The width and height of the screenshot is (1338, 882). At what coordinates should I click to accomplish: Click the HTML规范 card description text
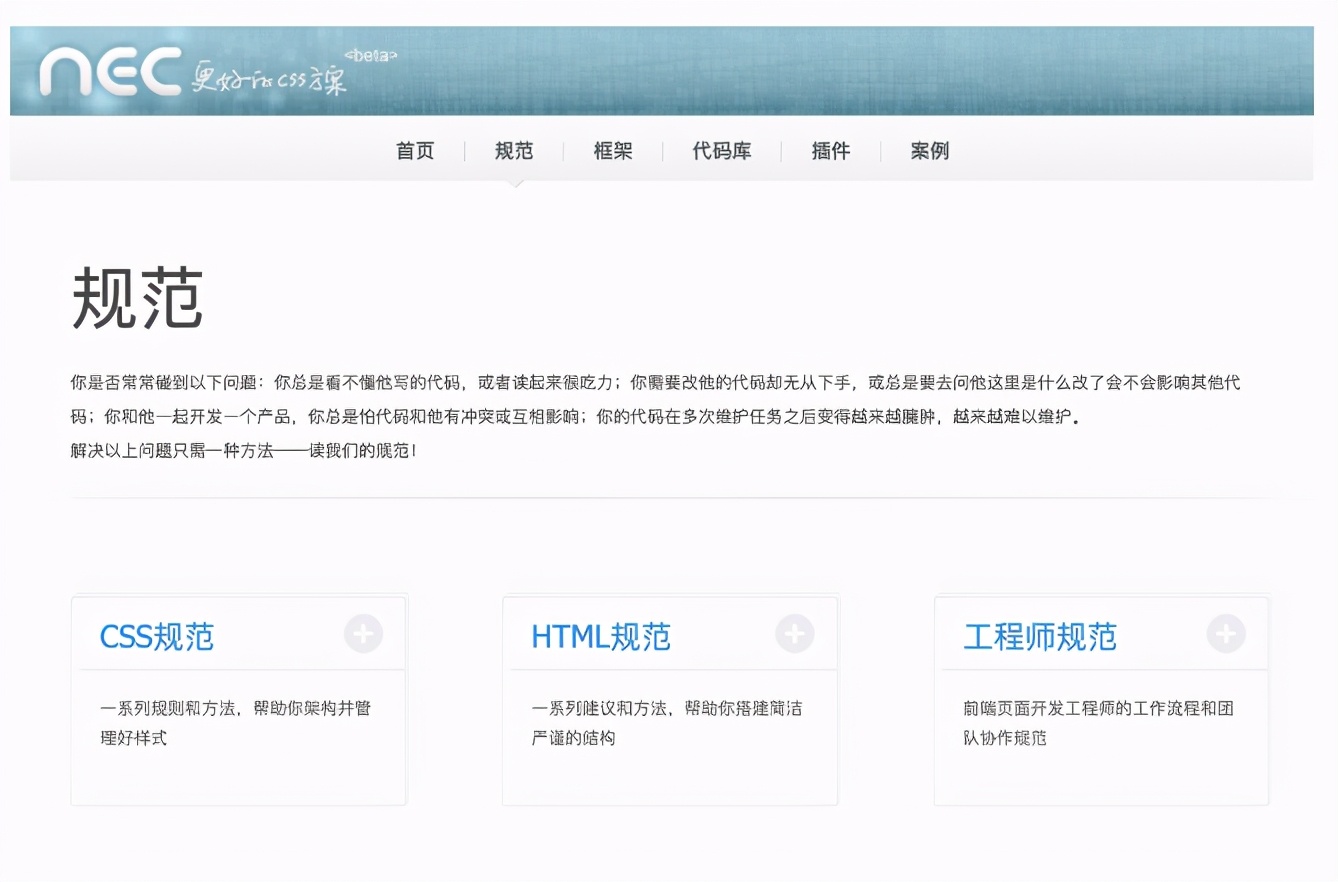[667, 723]
